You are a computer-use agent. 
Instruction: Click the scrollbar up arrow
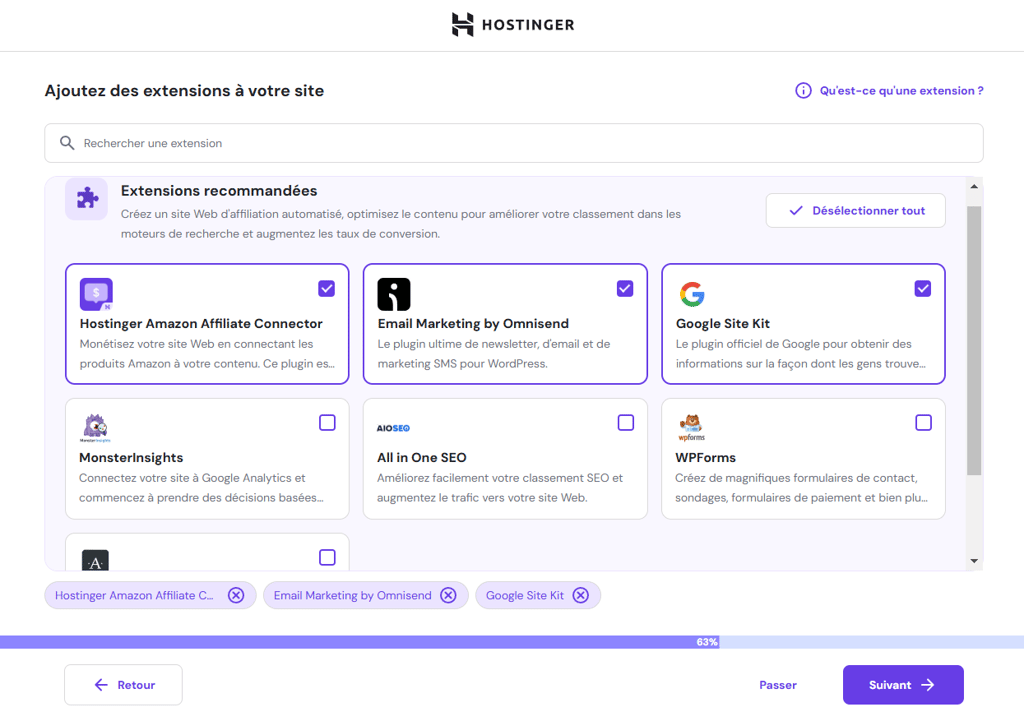(x=974, y=187)
